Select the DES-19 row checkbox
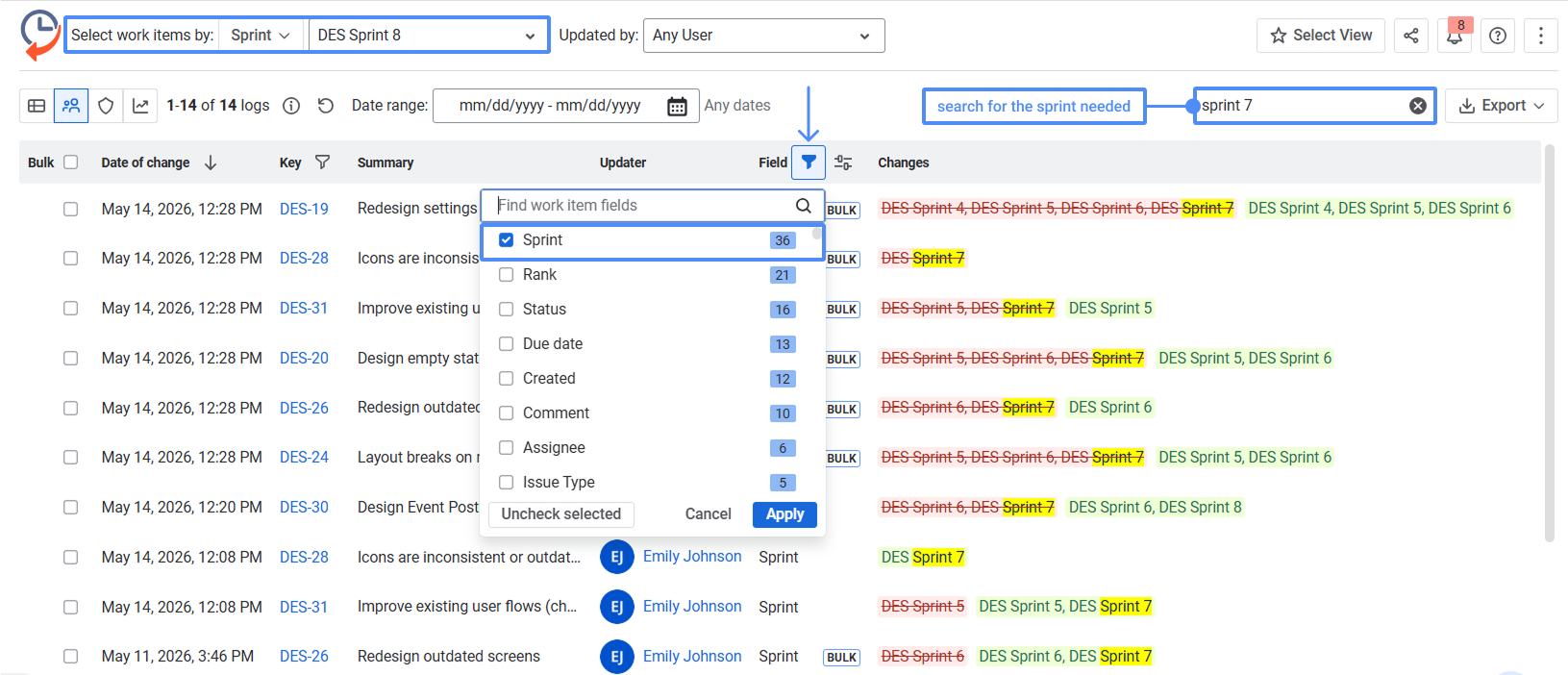The height and width of the screenshot is (675, 1568). 70,209
